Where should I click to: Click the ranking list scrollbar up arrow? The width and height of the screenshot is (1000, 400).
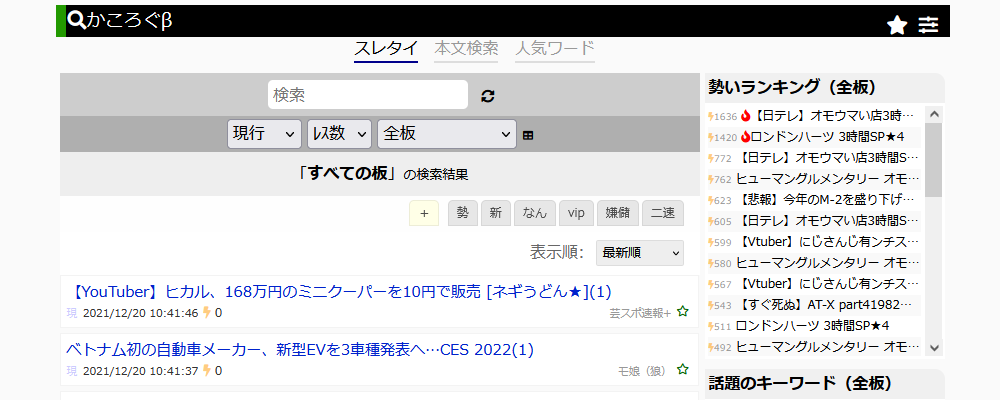pos(934,114)
